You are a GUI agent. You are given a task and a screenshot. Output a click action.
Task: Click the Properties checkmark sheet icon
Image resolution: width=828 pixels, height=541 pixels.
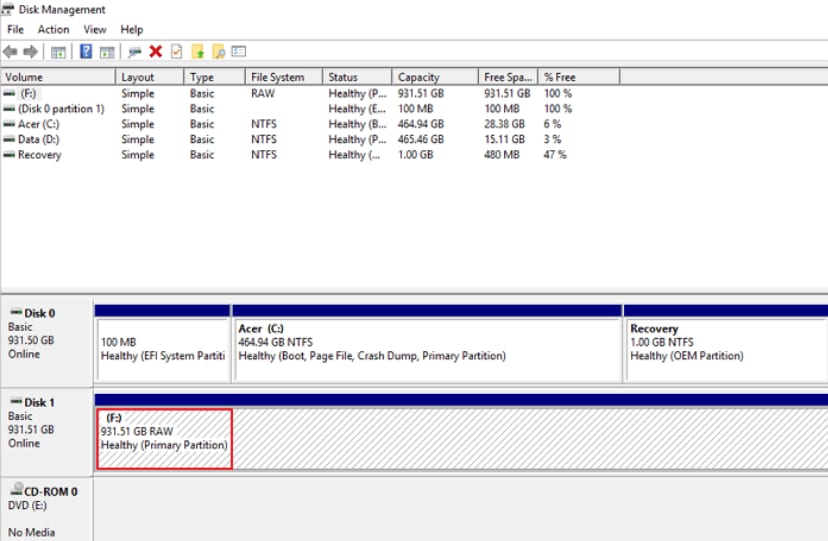pos(176,52)
